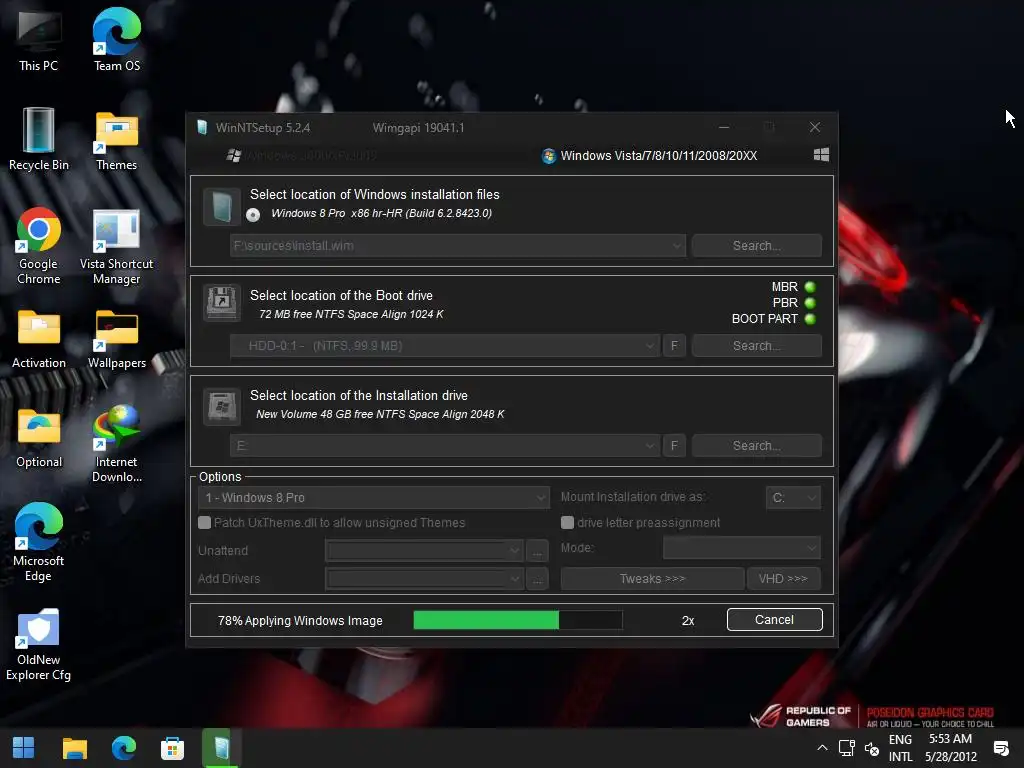Click the WinNTSetup title bar app icon
This screenshot has width=1024, height=768.
pyautogui.click(x=202, y=127)
